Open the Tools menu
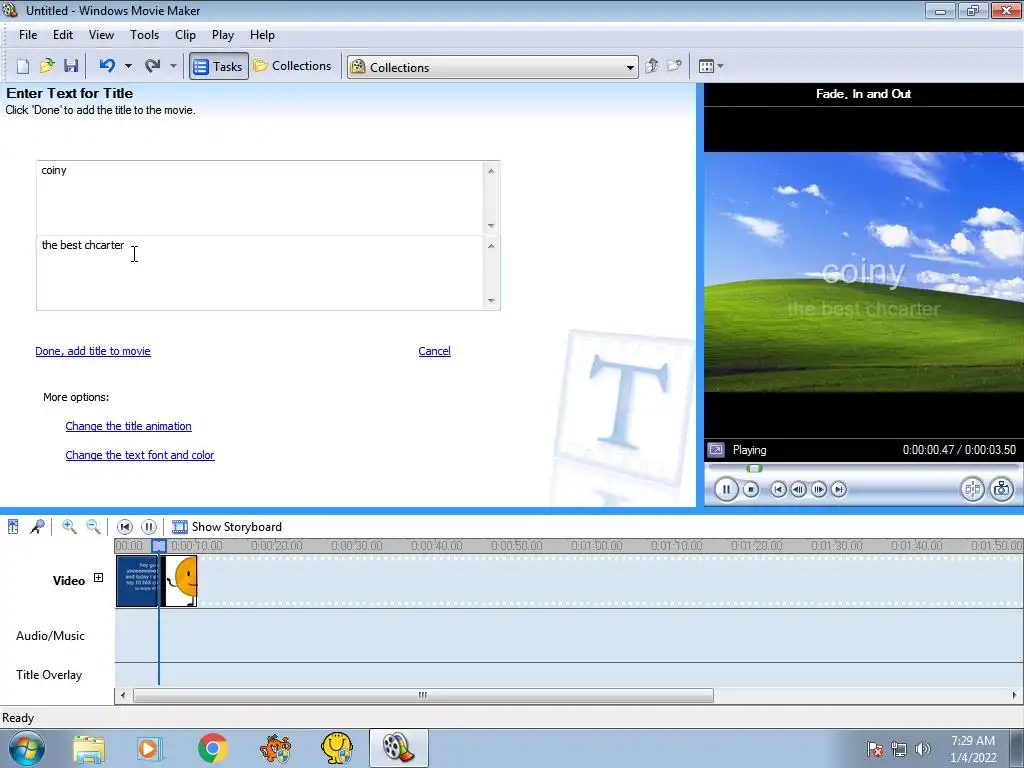The image size is (1024, 768). (144, 35)
